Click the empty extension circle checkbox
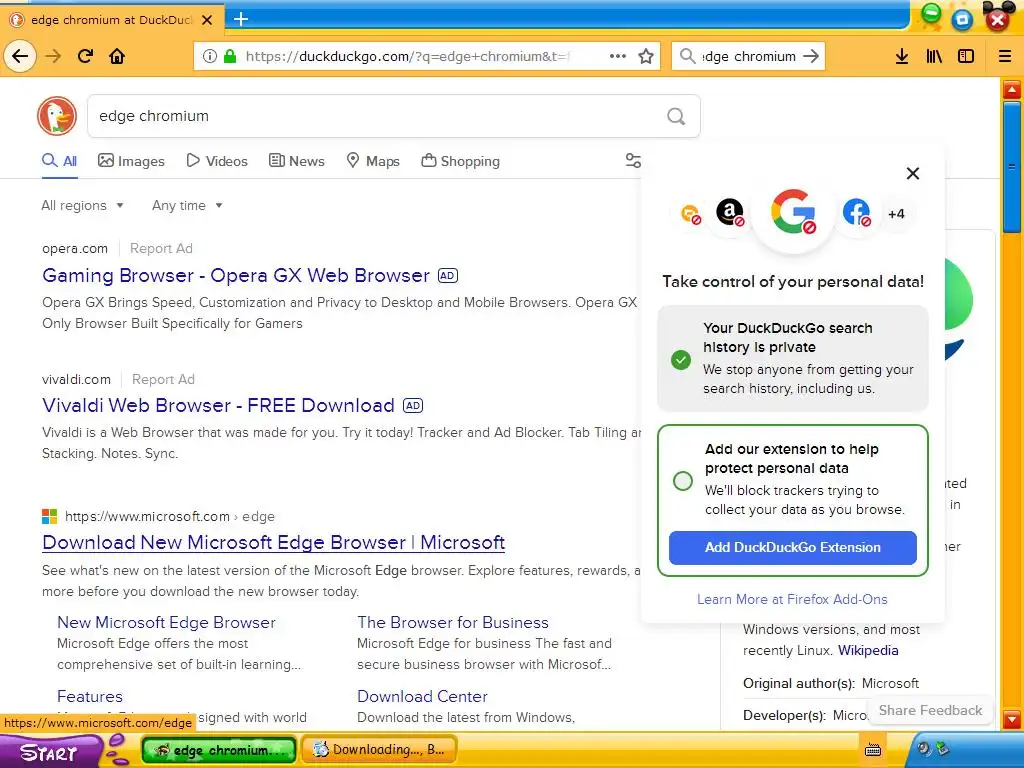Viewport: 1024px width, 768px height. (x=682, y=481)
